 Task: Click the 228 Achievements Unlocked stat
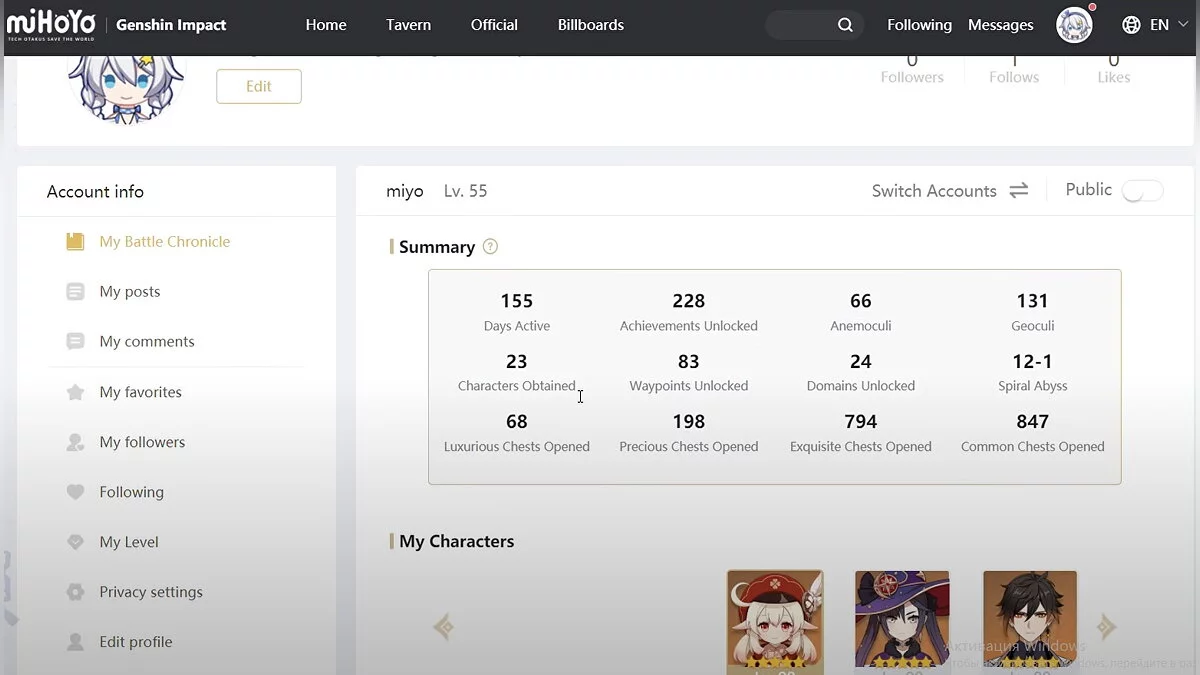pyautogui.click(x=689, y=312)
